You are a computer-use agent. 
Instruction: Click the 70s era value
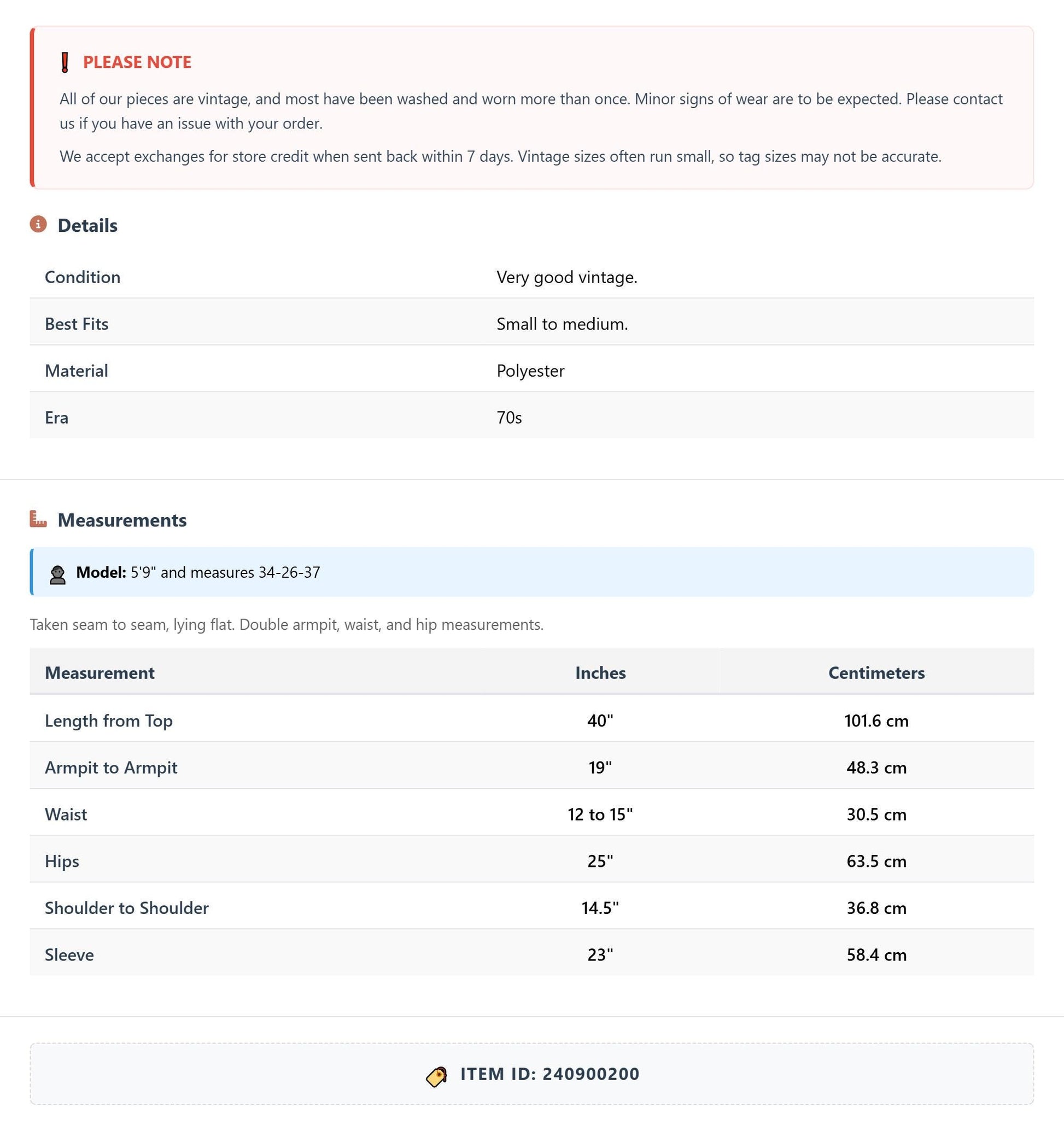point(509,418)
